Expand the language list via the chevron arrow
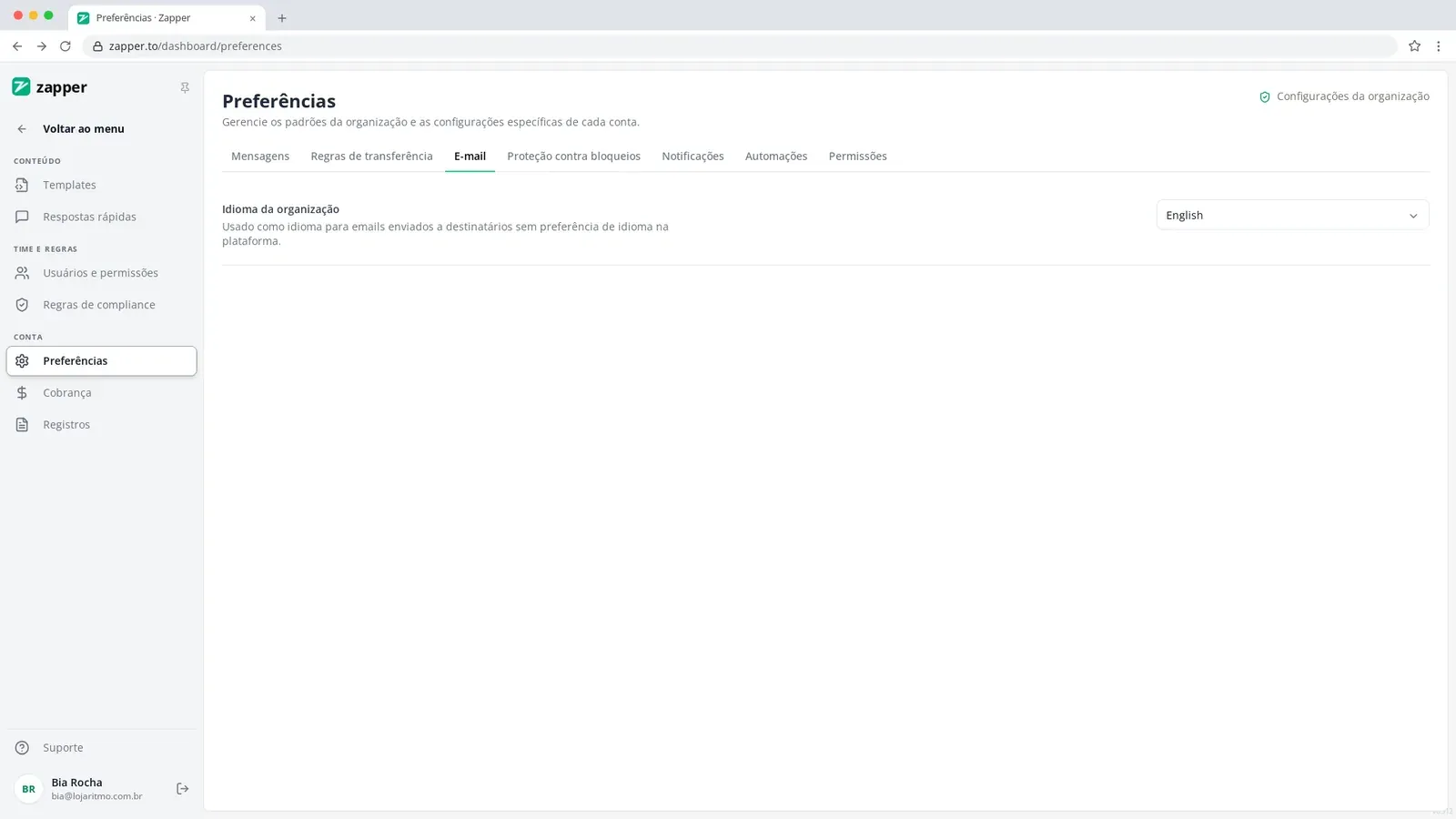The image size is (1456, 819). (x=1413, y=217)
